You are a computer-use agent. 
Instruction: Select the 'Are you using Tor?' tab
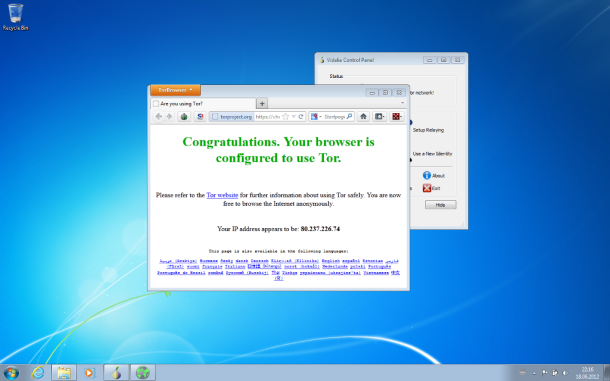click(x=203, y=104)
